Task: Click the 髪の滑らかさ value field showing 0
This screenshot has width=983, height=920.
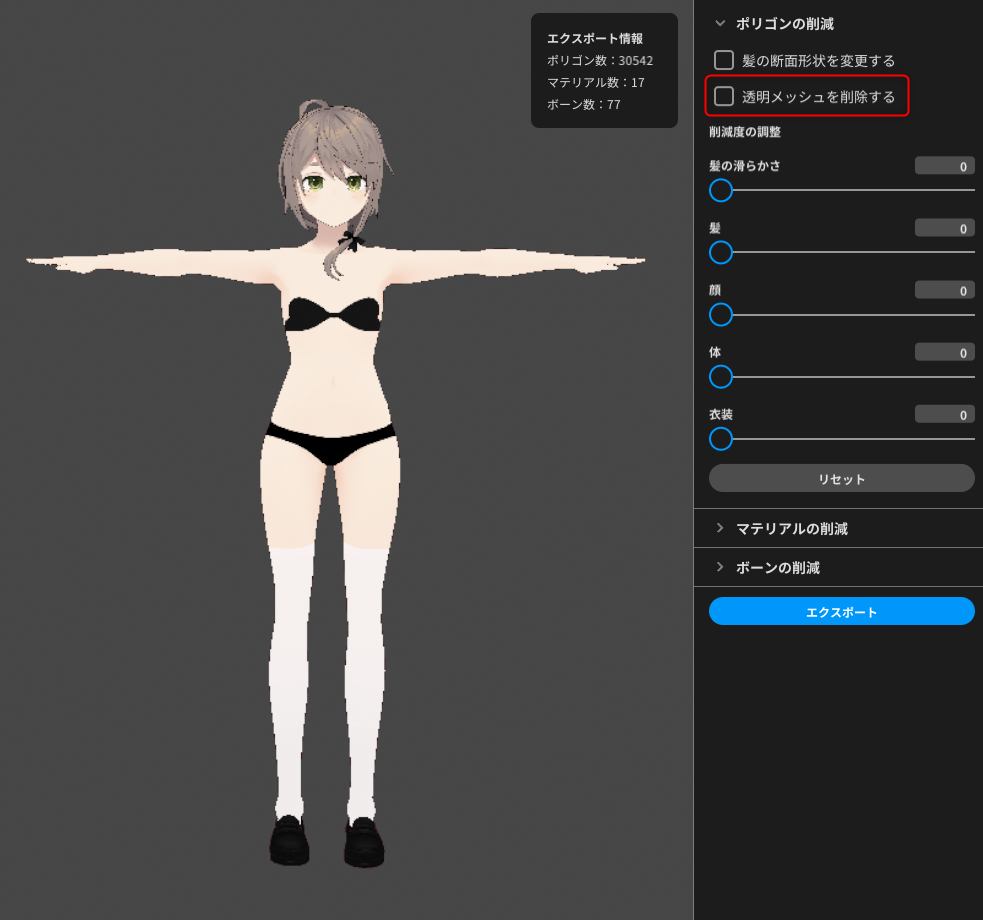Action: [x=944, y=165]
